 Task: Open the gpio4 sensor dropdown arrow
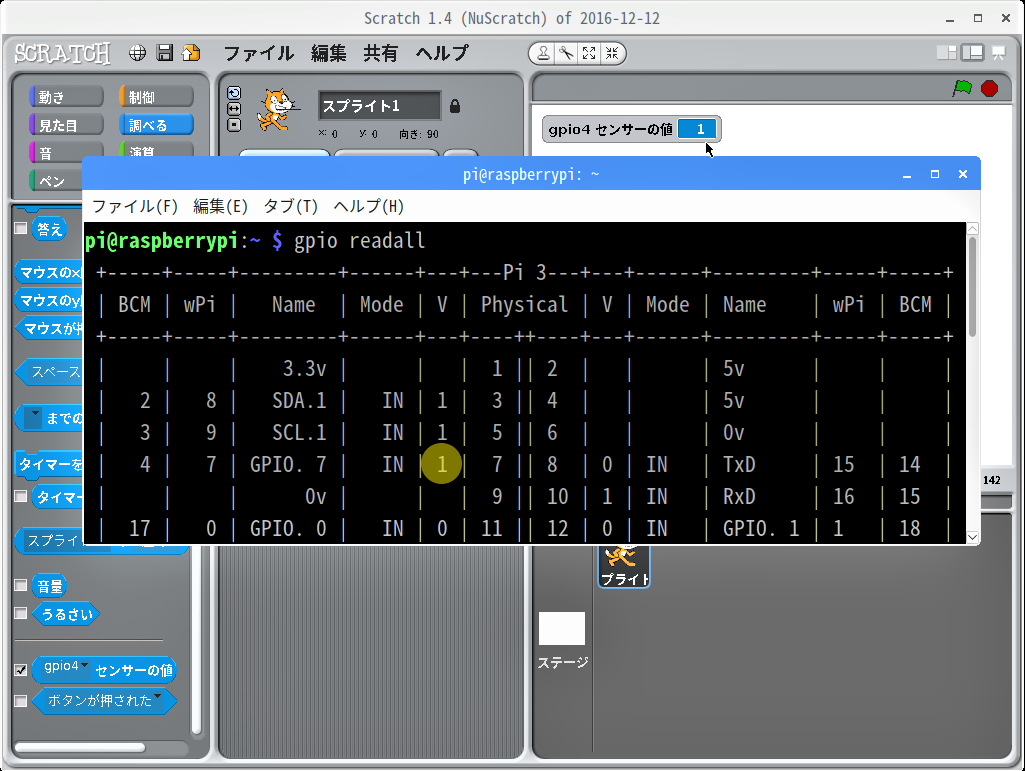[x=84, y=666]
